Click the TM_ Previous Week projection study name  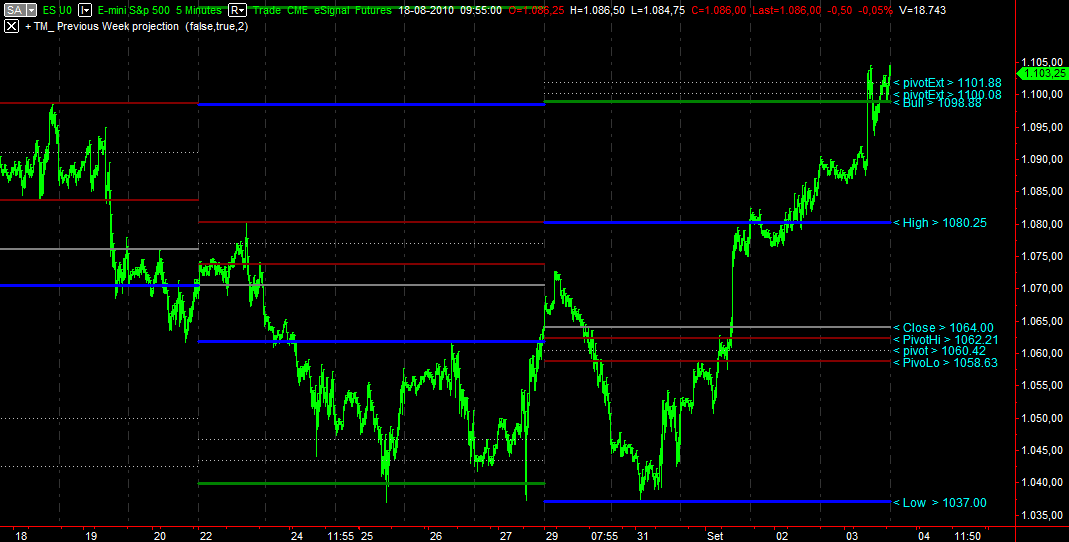click(x=105, y=27)
